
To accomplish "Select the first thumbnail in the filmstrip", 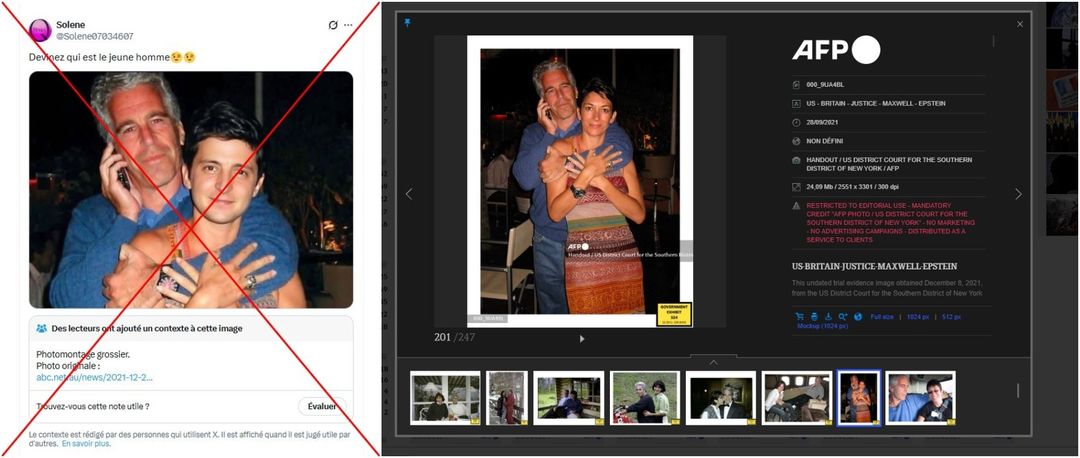I will pyautogui.click(x=445, y=398).
